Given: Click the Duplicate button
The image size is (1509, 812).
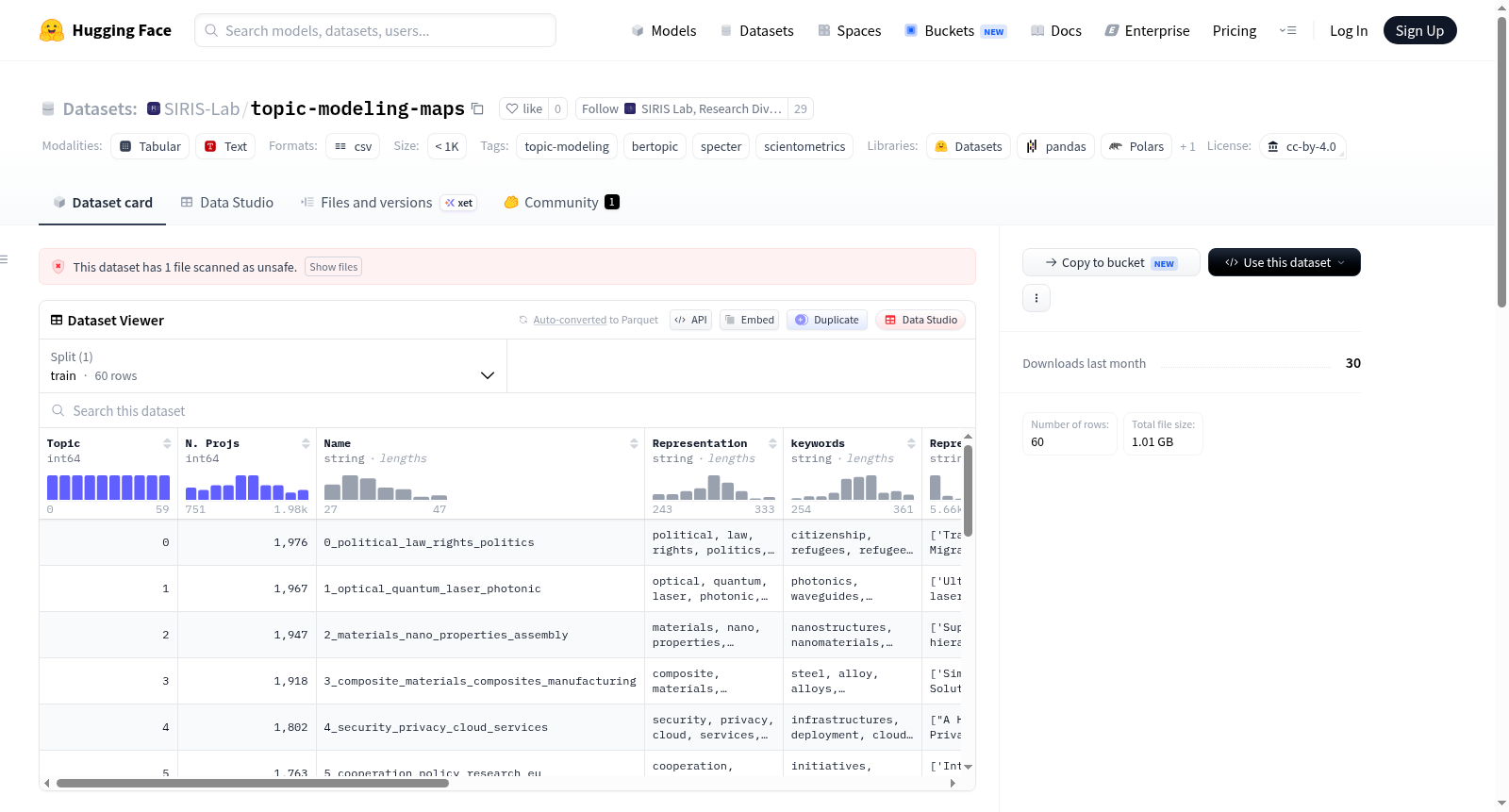Looking at the screenshot, I should 827,320.
